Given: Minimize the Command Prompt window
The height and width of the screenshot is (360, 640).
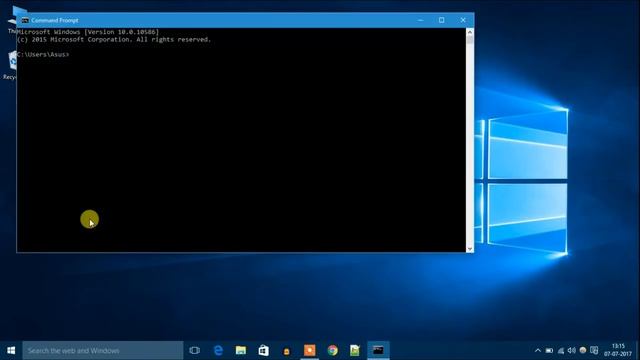Looking at the screenshot, I should pos(420,20).
